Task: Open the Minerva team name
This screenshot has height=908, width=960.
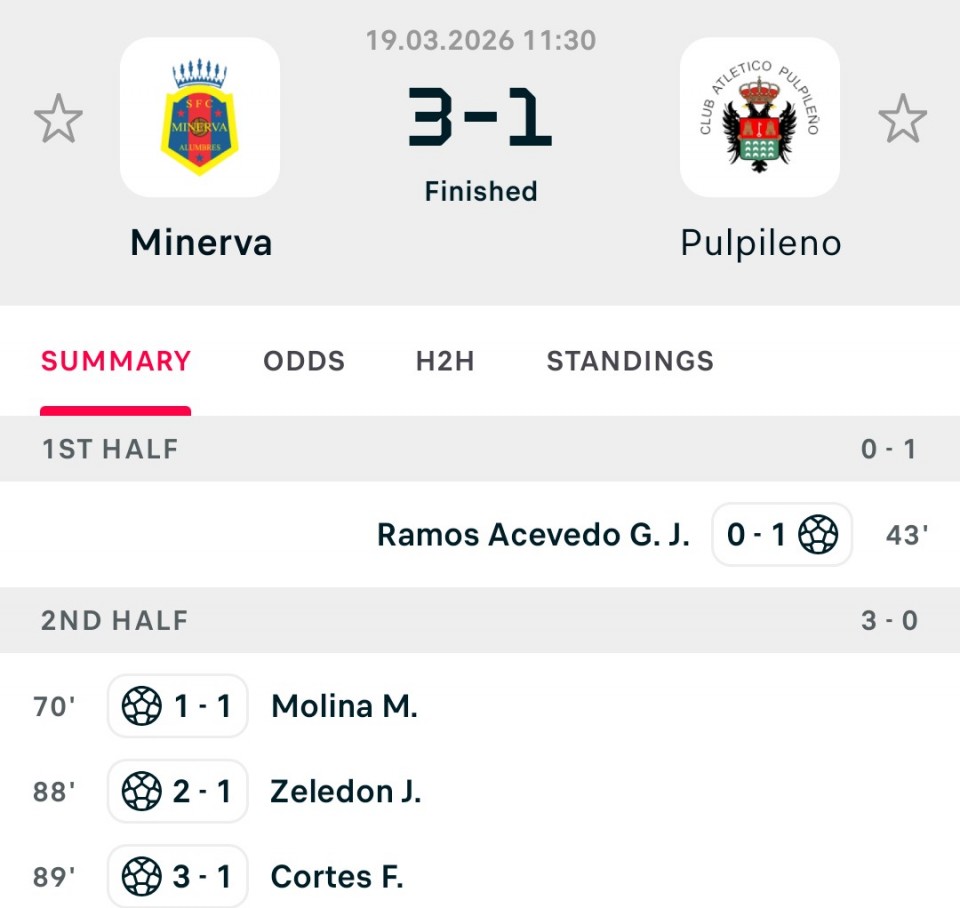Action: [201, 243]
